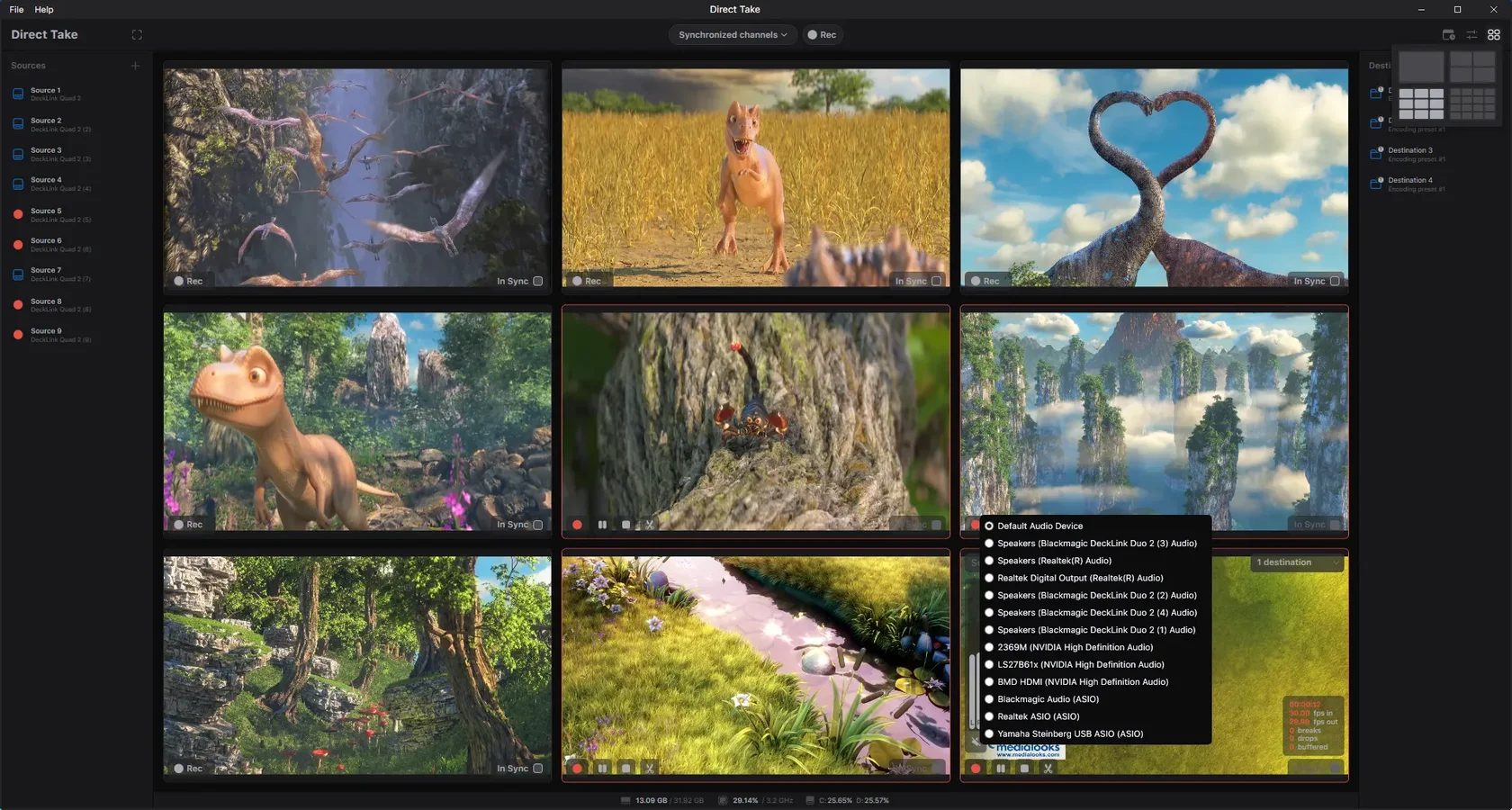1512x810 pixels.
Task: Pause recording on the scorpion rock preview
Action: click(x=602, y=525)
